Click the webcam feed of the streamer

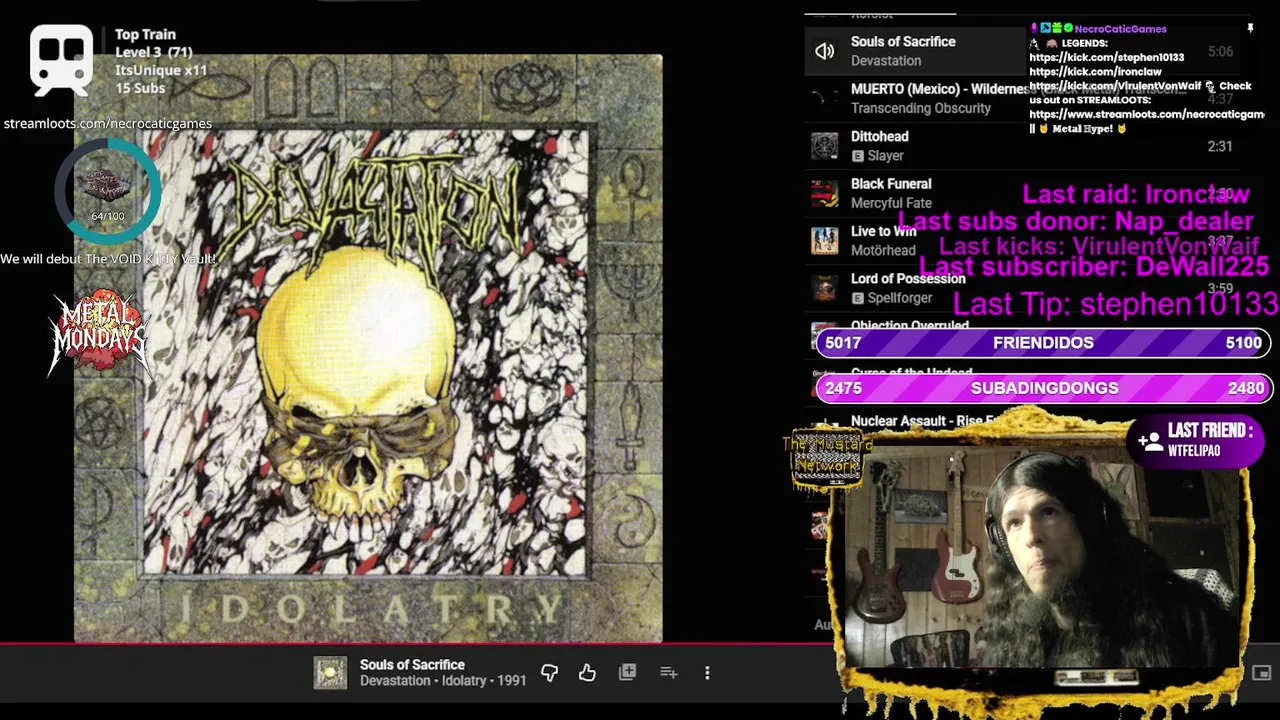coord(1042,558)
